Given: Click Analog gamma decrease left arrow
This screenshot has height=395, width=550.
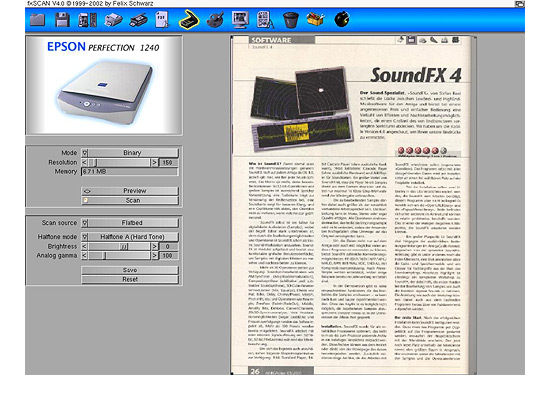Looking at the screenshot, I should [x=85, y=256].
